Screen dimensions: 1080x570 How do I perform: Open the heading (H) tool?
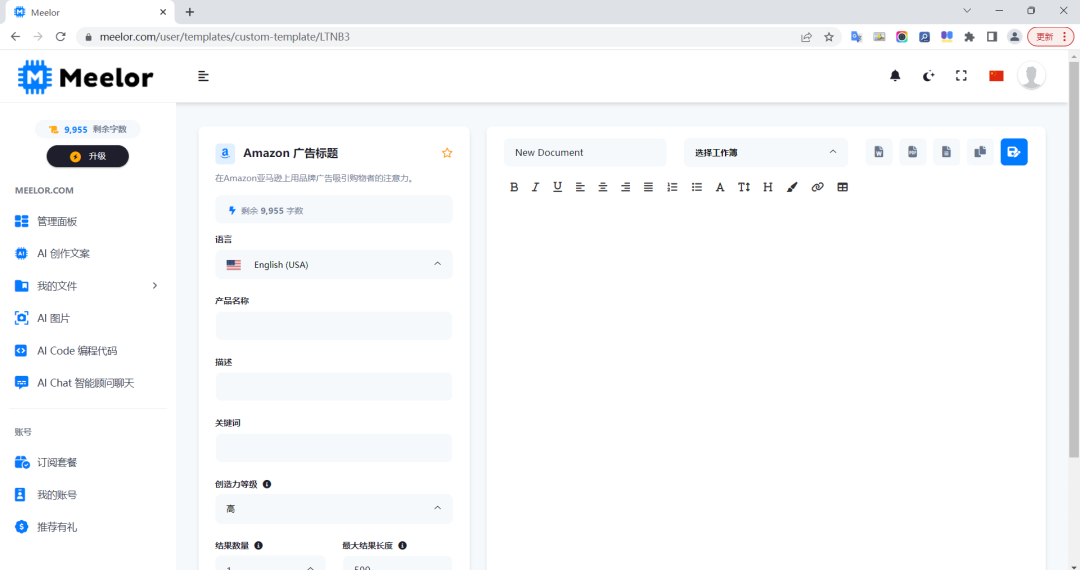click(x=767, y=187)
